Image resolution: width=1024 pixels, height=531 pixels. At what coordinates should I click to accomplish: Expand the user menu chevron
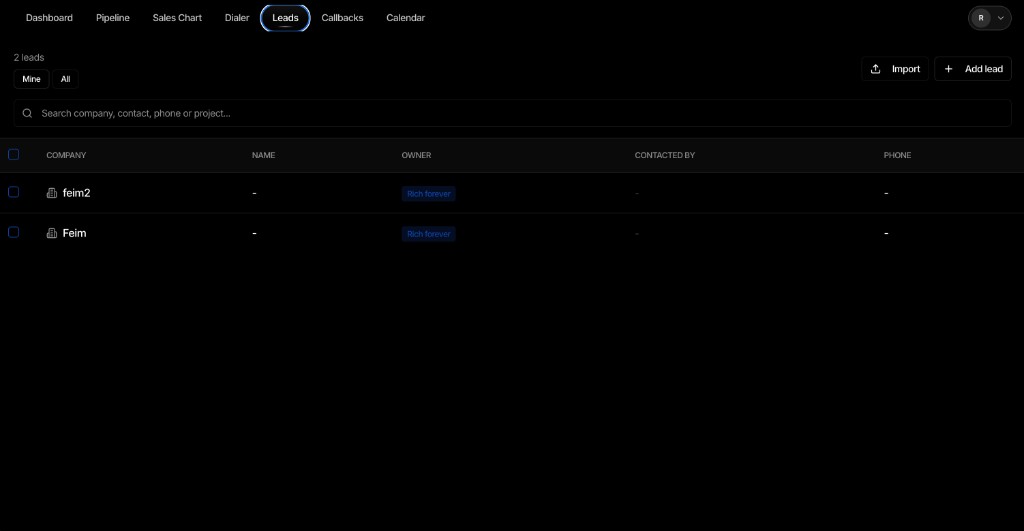click(x=1000, y=18)
